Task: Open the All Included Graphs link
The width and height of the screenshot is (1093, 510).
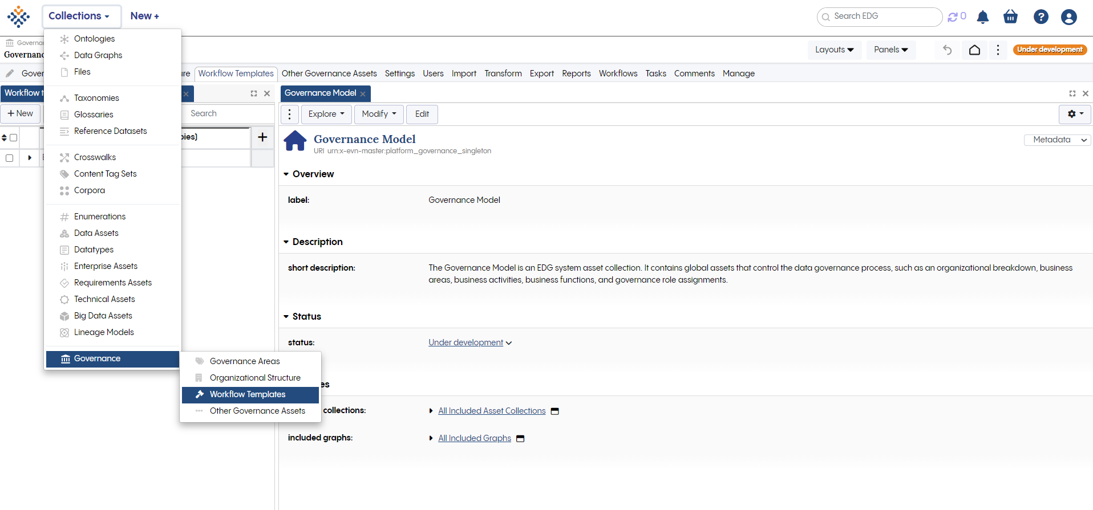Action: [x=475, y=439]
